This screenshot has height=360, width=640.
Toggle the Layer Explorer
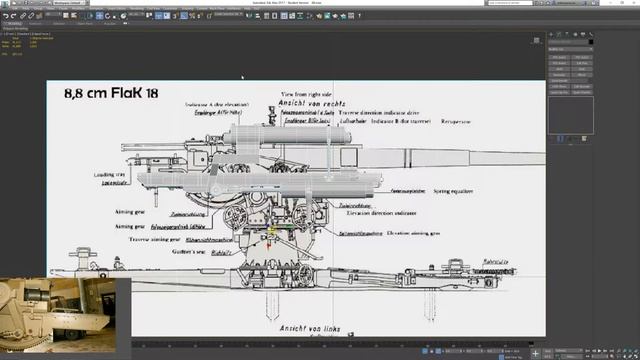(275, 16)
